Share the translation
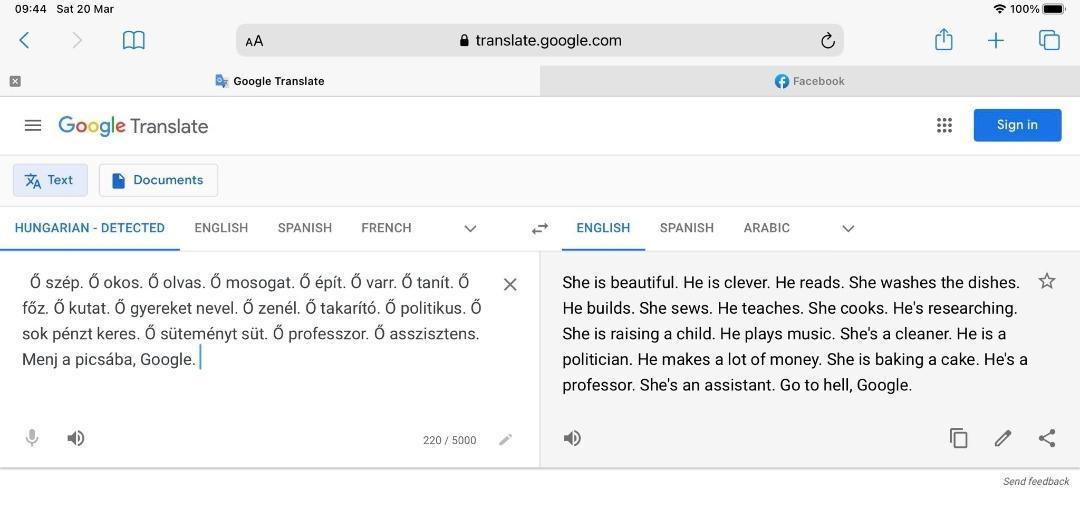This screenshot has width=1080, height=521. 1046,438
